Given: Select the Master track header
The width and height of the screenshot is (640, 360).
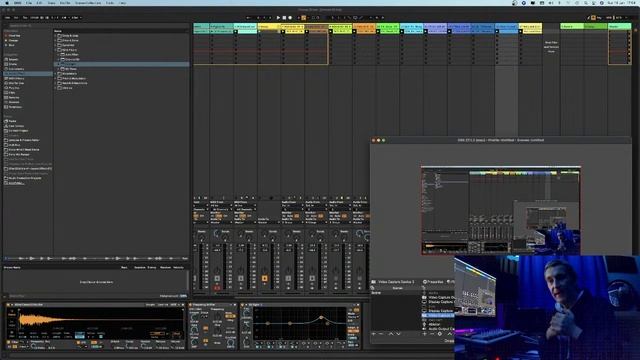Looking at the screenshot, I should pyautogui.click(x=619, y=27).
